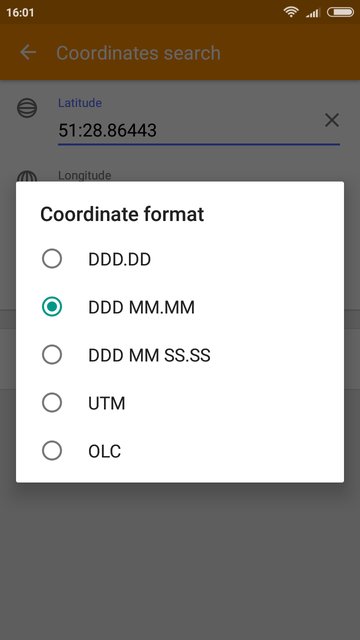Screen dimensions: 360x640
Task: Choose the DDD.DD format label
Action: click(120, 260)
